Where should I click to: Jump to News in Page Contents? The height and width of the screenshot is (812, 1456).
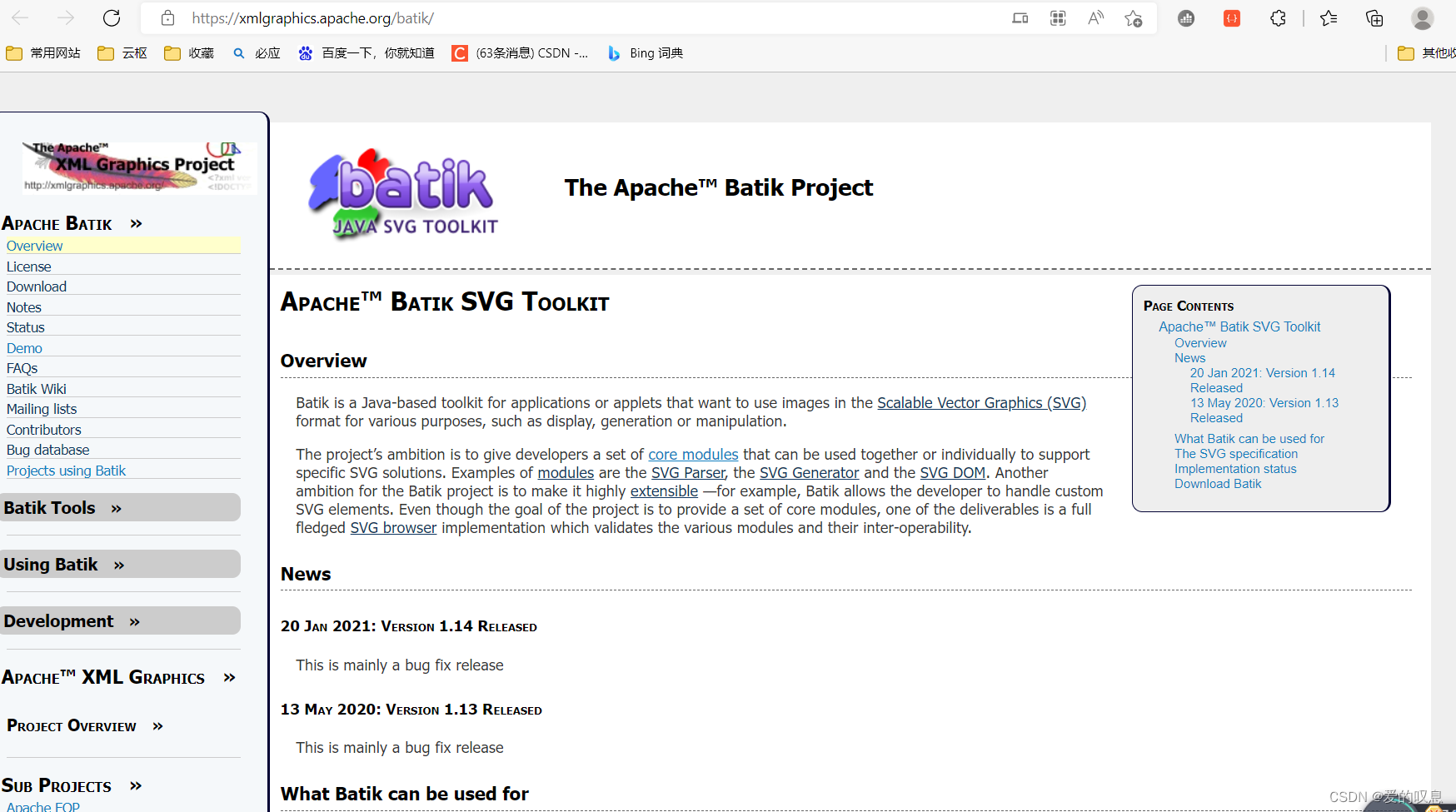click(x=1189, y=358)
